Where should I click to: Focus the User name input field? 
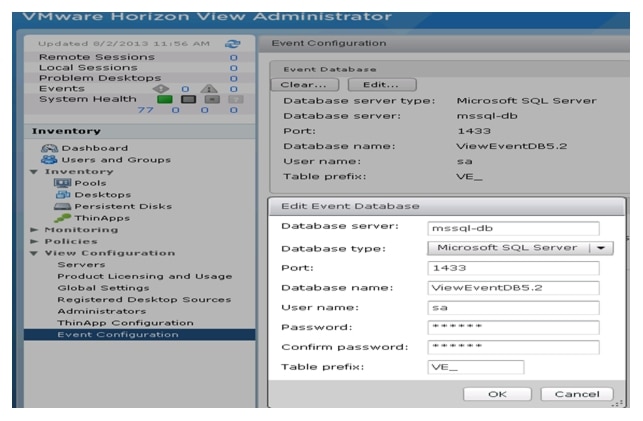[513, 307]
